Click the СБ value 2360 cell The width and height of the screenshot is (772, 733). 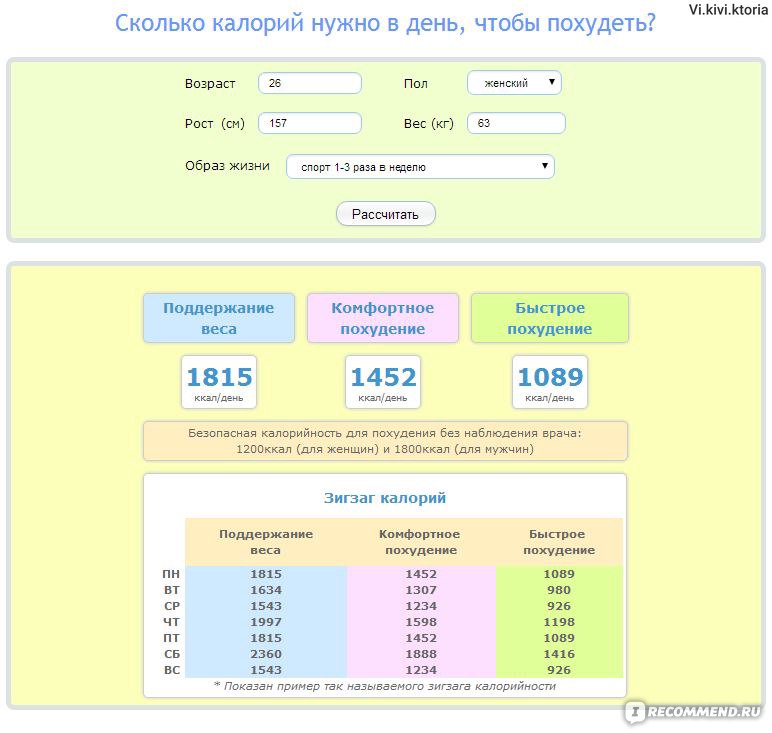click(x=266, y=654)
